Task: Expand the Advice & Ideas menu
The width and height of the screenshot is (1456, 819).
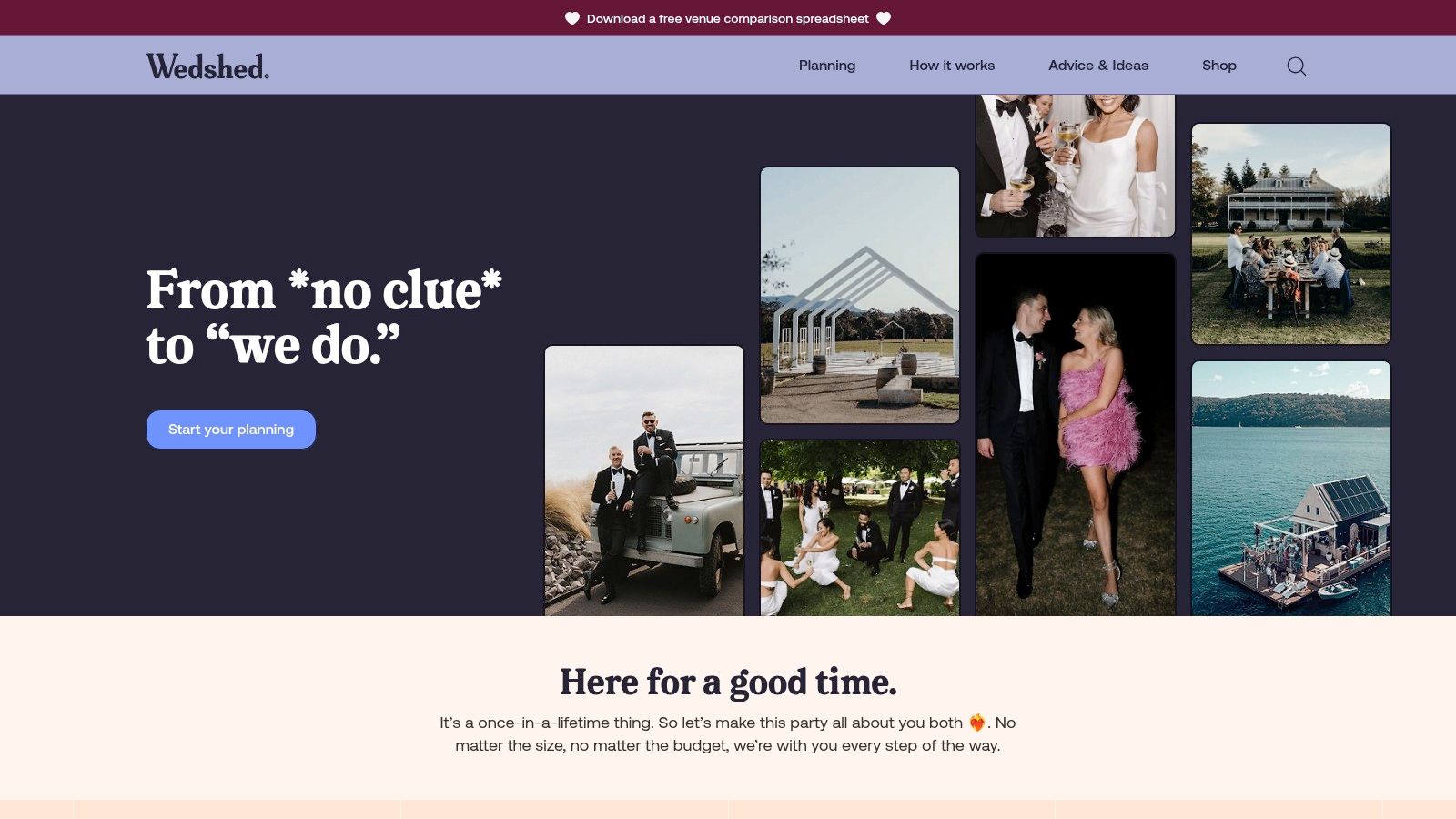Action: click(1097, 66)
